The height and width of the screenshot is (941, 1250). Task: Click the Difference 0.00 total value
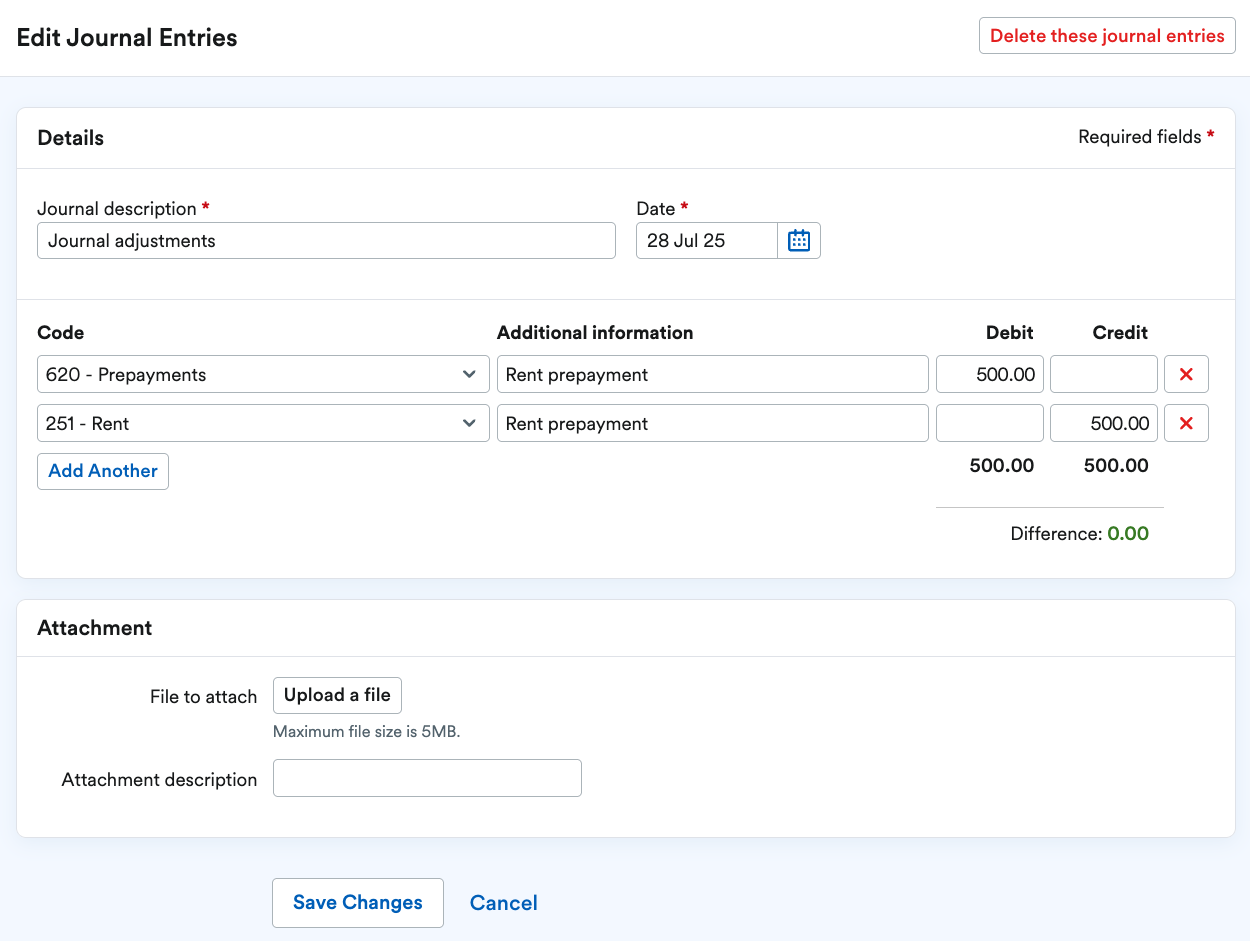[x=1127, y=534]
